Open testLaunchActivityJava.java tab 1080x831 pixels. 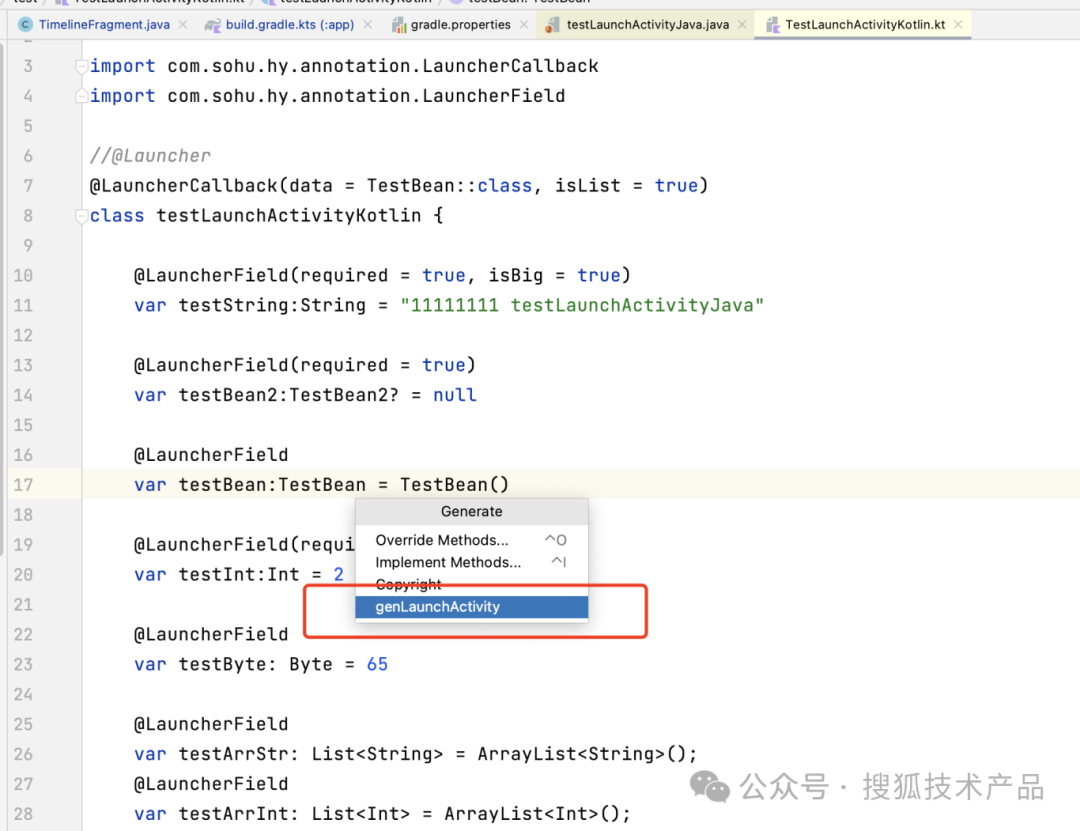(x=647, y=25)
